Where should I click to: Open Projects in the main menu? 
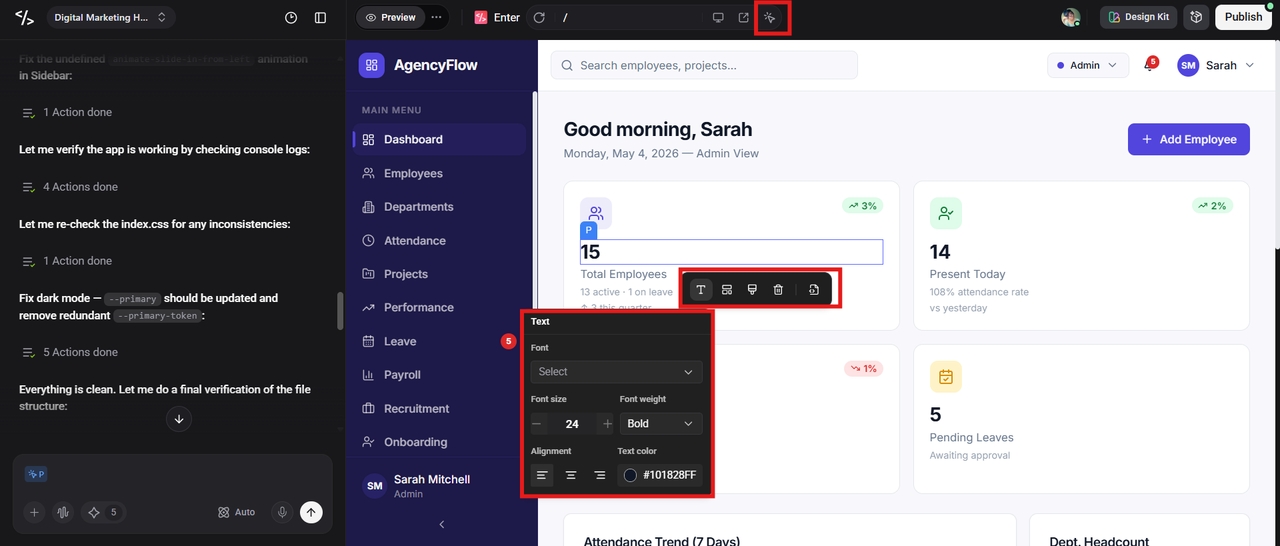point(440,274)
